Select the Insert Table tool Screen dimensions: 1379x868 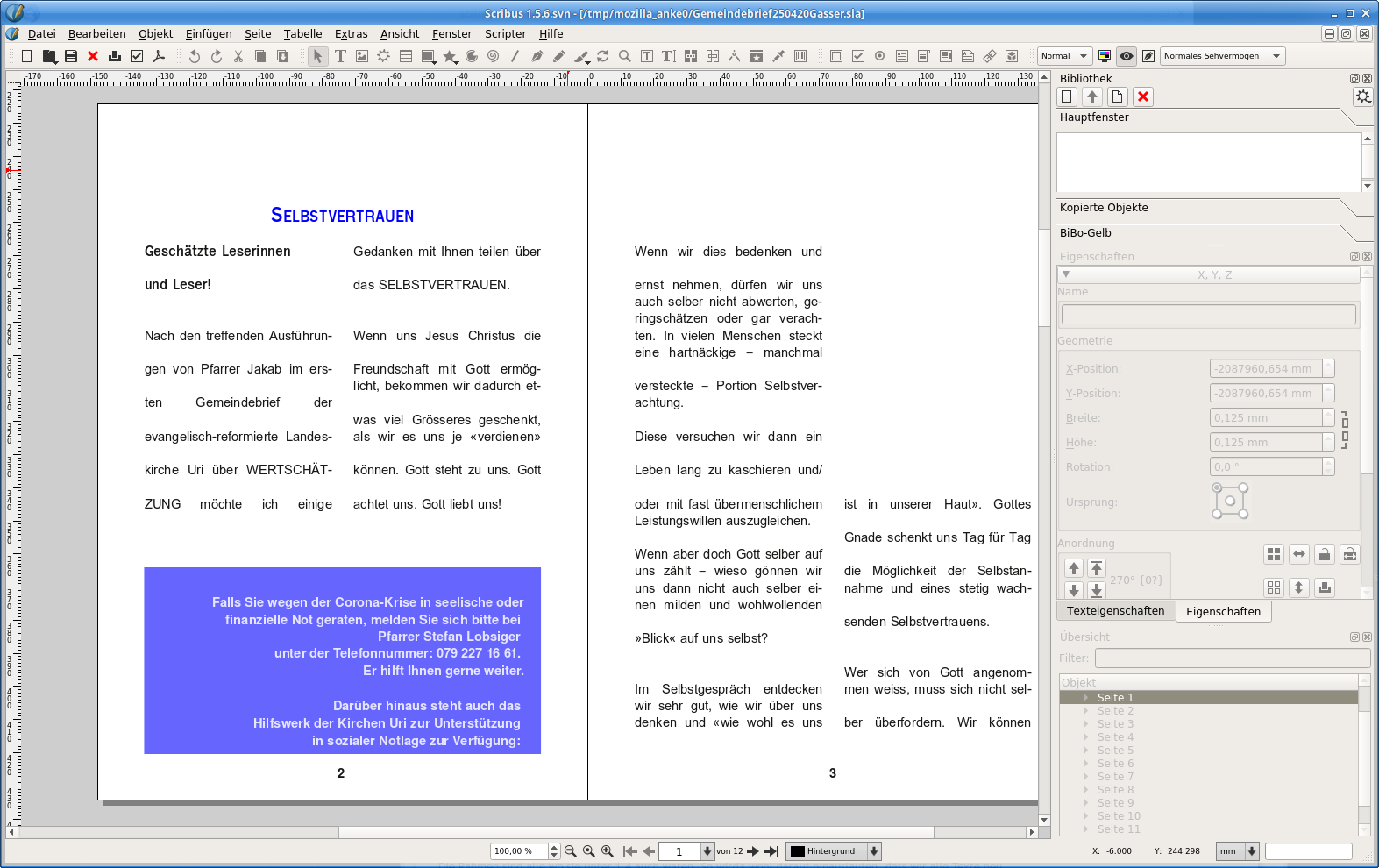(x=406, y=56)
